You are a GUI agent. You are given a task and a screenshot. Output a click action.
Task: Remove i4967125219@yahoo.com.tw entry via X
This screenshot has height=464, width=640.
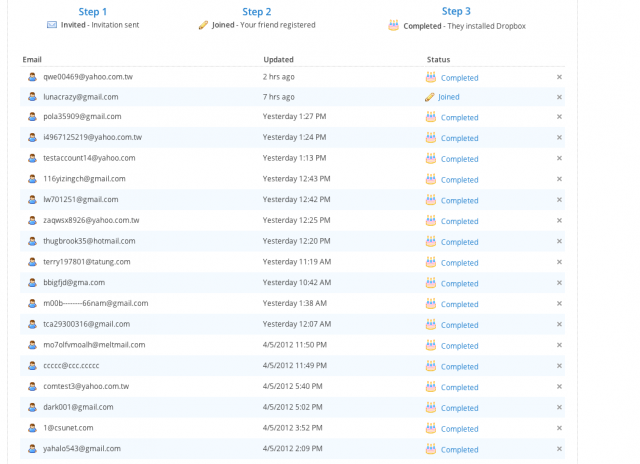[x=559, y=137]
